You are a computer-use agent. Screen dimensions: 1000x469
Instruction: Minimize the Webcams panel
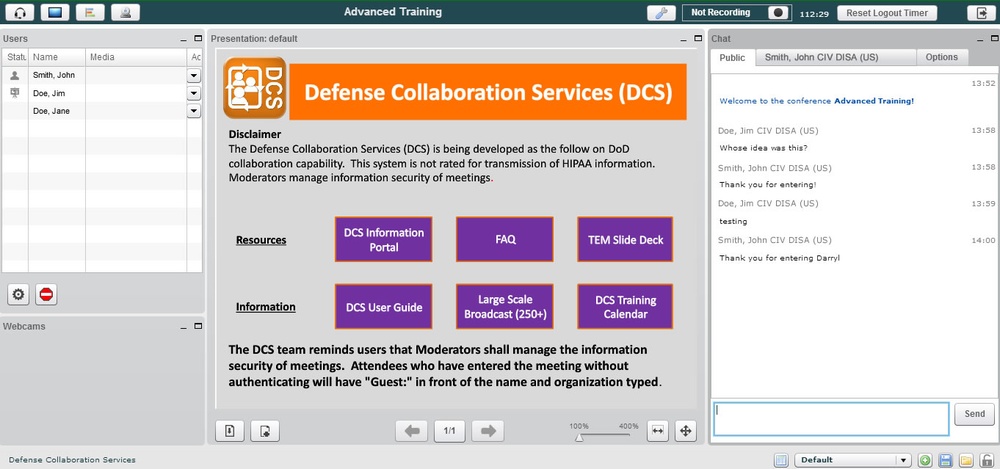tap(184, 327)
